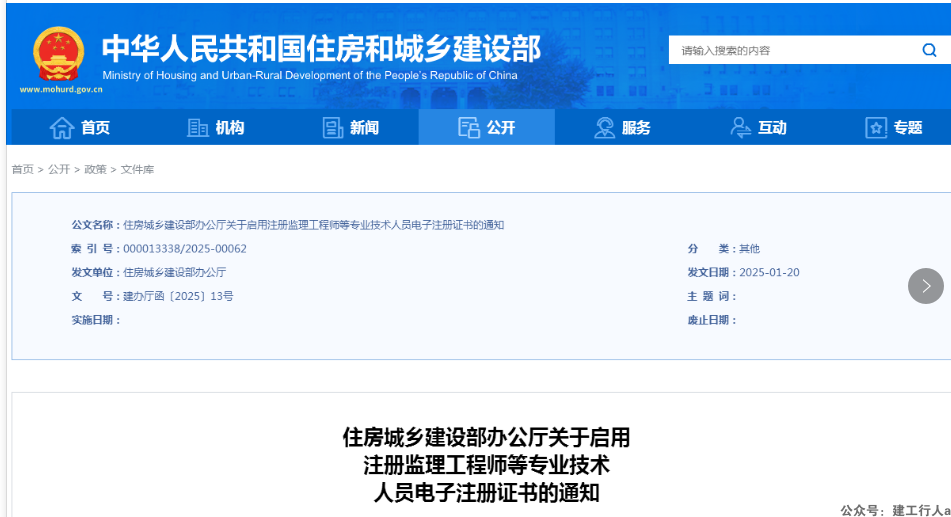Screen dimensions: 951x517
Task: Click 首页 in the breadcrumb
Action: point(22,169)
